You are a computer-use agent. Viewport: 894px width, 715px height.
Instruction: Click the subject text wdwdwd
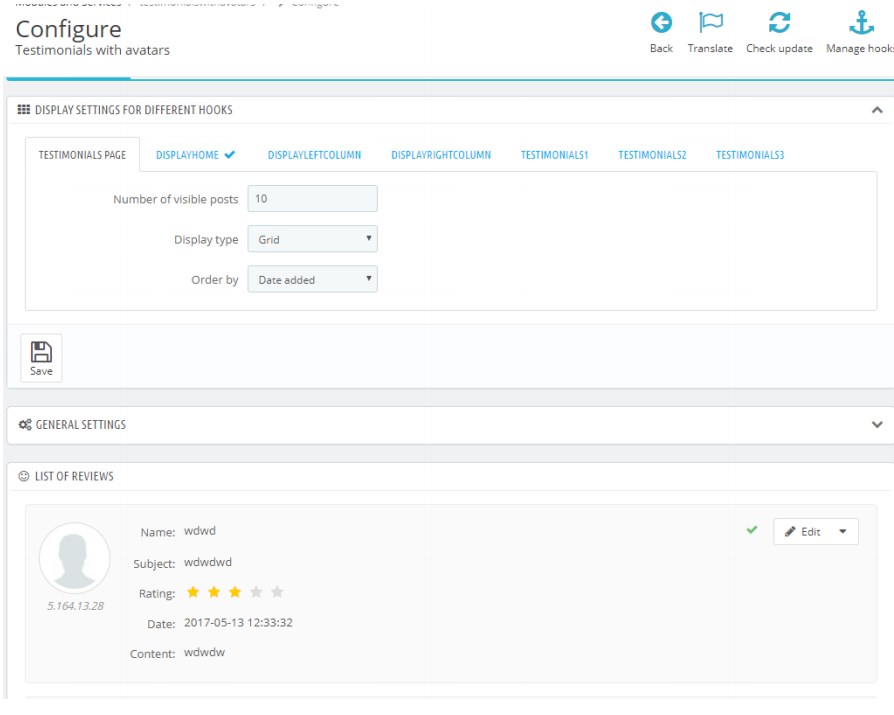[x=208, y=562]
